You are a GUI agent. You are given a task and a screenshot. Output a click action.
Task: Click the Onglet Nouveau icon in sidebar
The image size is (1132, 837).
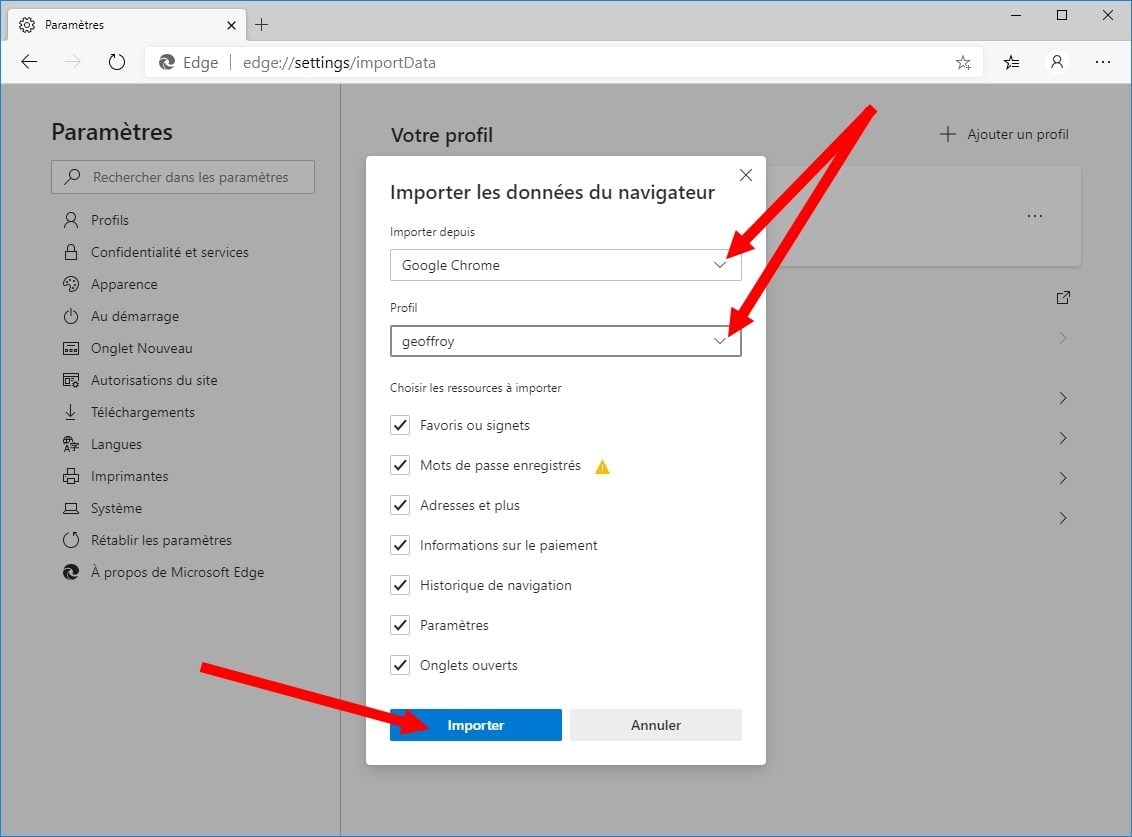71,348
